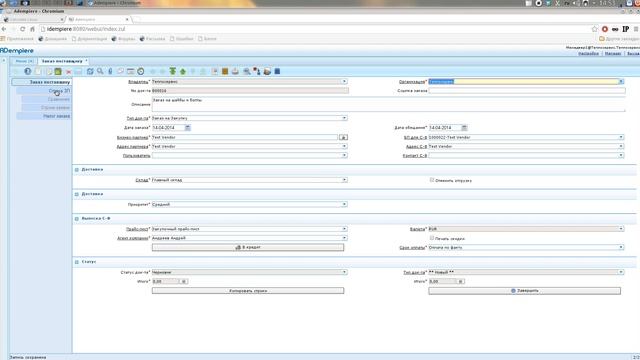The image size is (640, 360).
Task: Click the Zoom Across magnifier icon
Action: click(x=247, y=71)
